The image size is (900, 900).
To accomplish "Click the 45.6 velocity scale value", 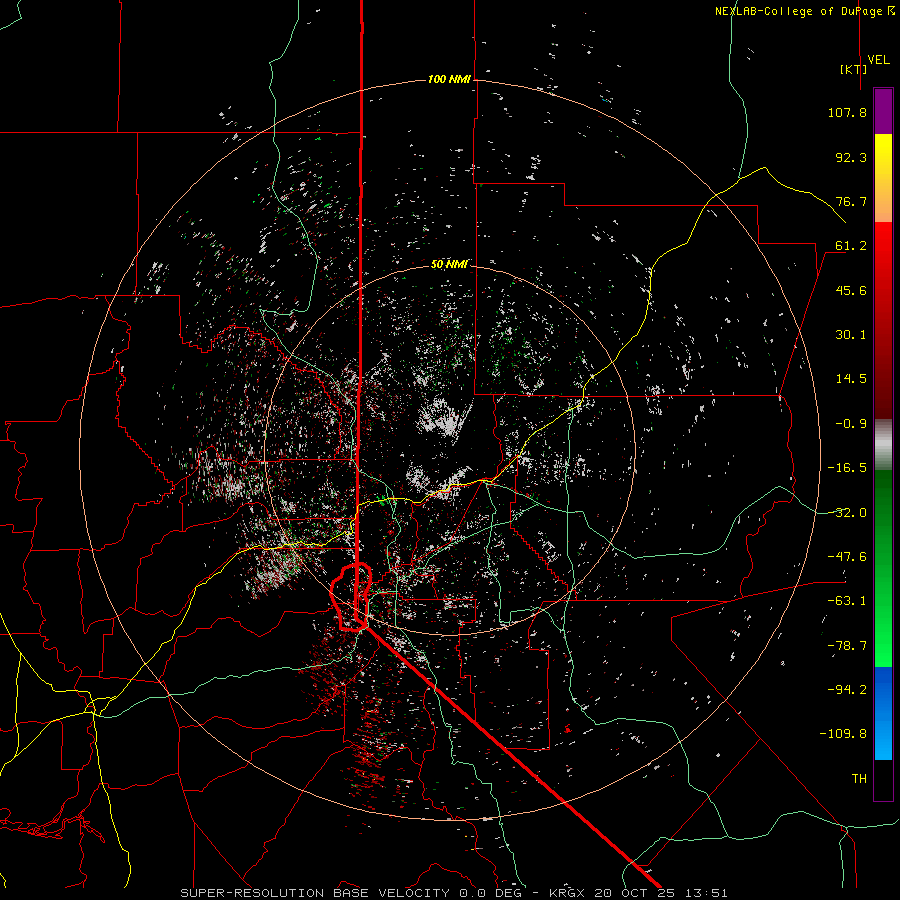I will 851,290.
